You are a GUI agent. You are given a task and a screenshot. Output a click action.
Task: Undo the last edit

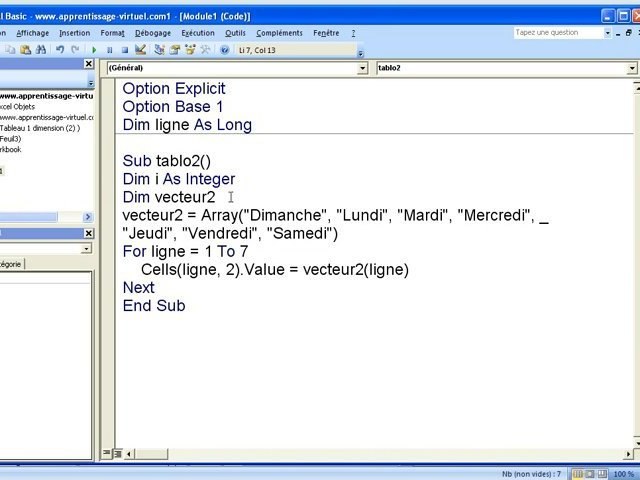60,50
